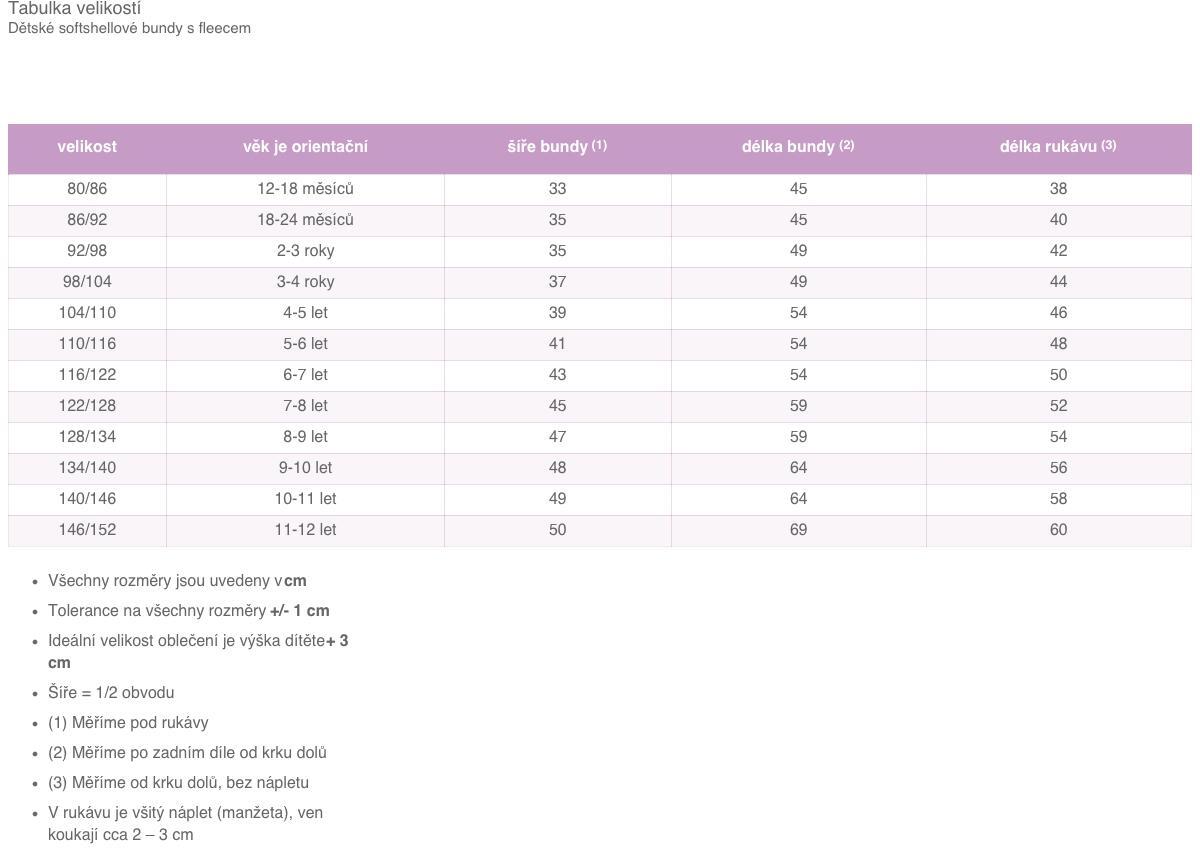The image size is (1200, 848).
Task: Click the sleeve length value 60
Action: pyautogui.click(x=1058, y=530)
